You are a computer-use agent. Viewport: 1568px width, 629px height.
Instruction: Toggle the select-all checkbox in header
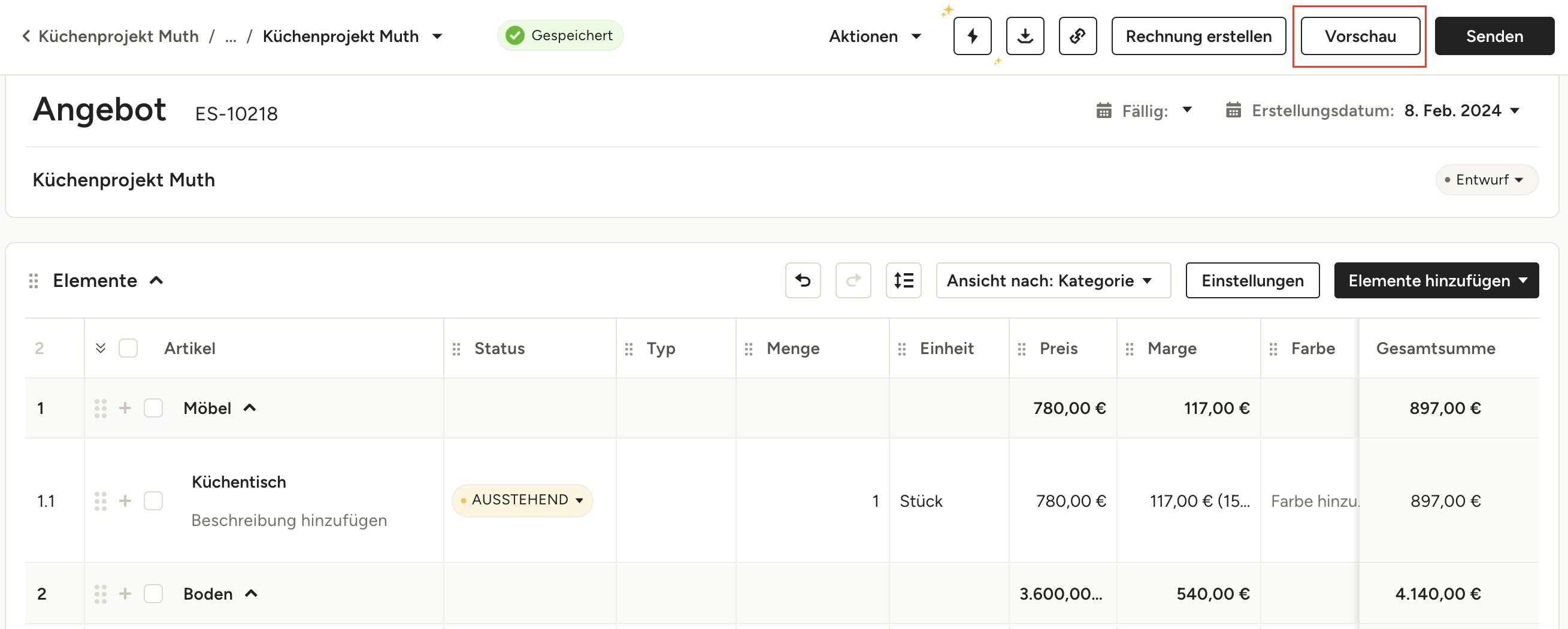pyautogui.click(x=128, y=348)
